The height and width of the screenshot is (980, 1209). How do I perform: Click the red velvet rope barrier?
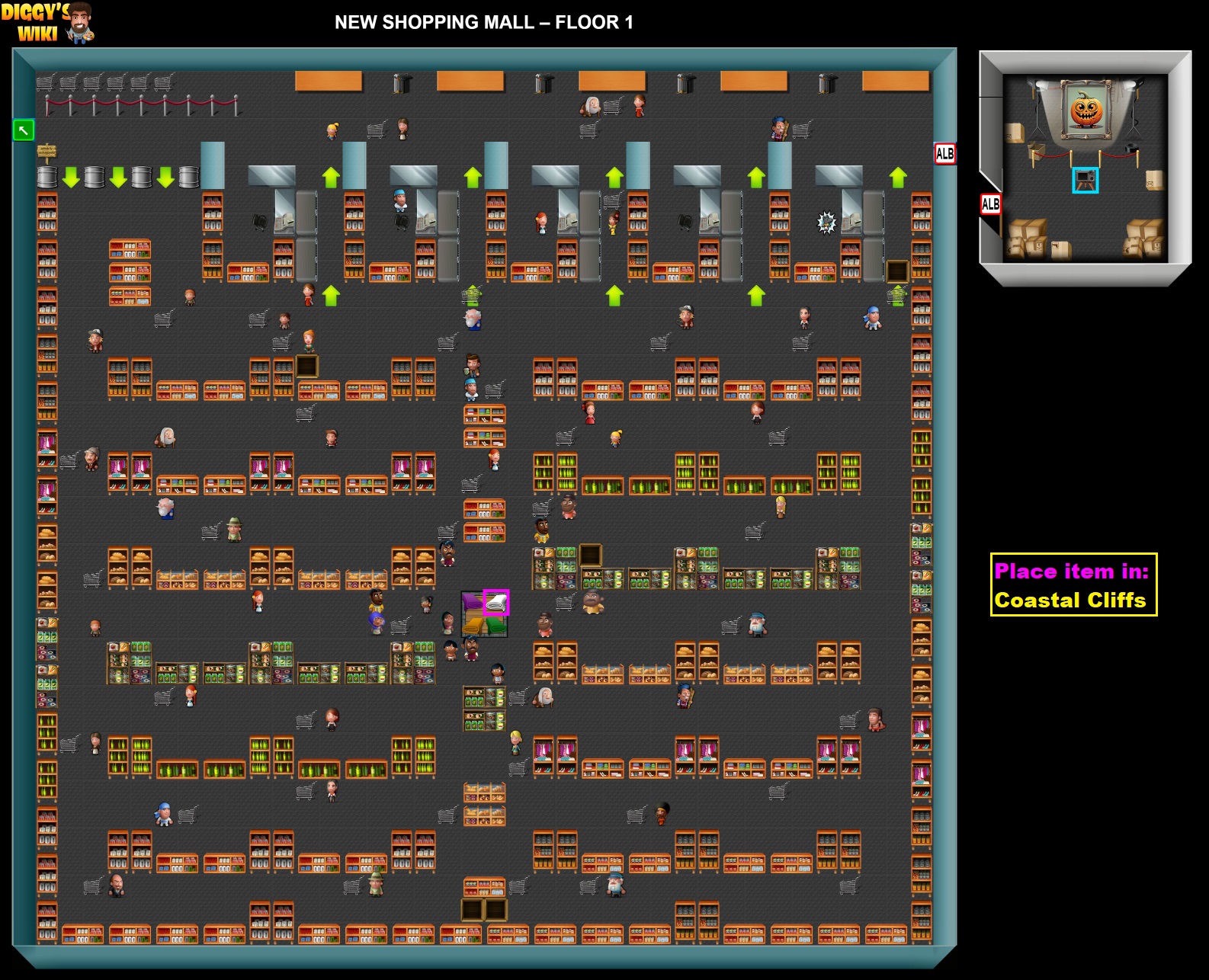tap(142, 105)
